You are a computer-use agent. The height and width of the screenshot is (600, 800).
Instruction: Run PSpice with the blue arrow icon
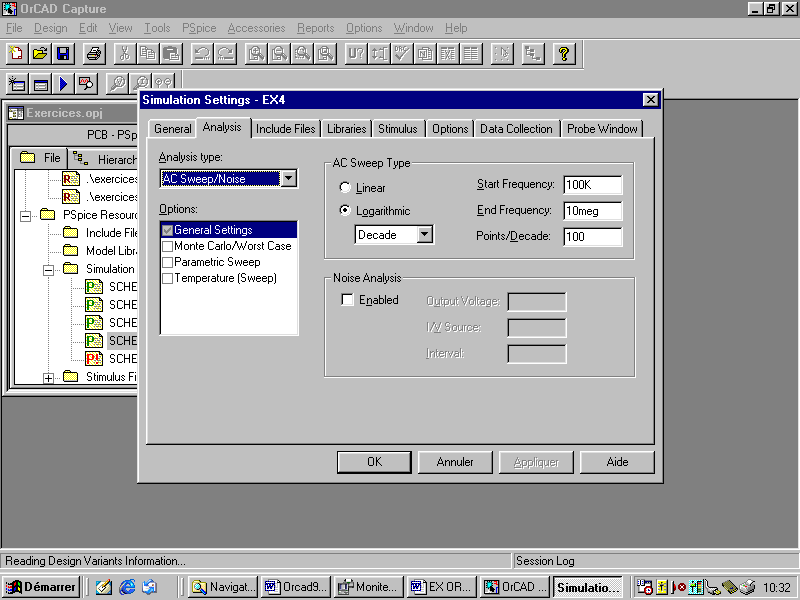pos(63,84)
